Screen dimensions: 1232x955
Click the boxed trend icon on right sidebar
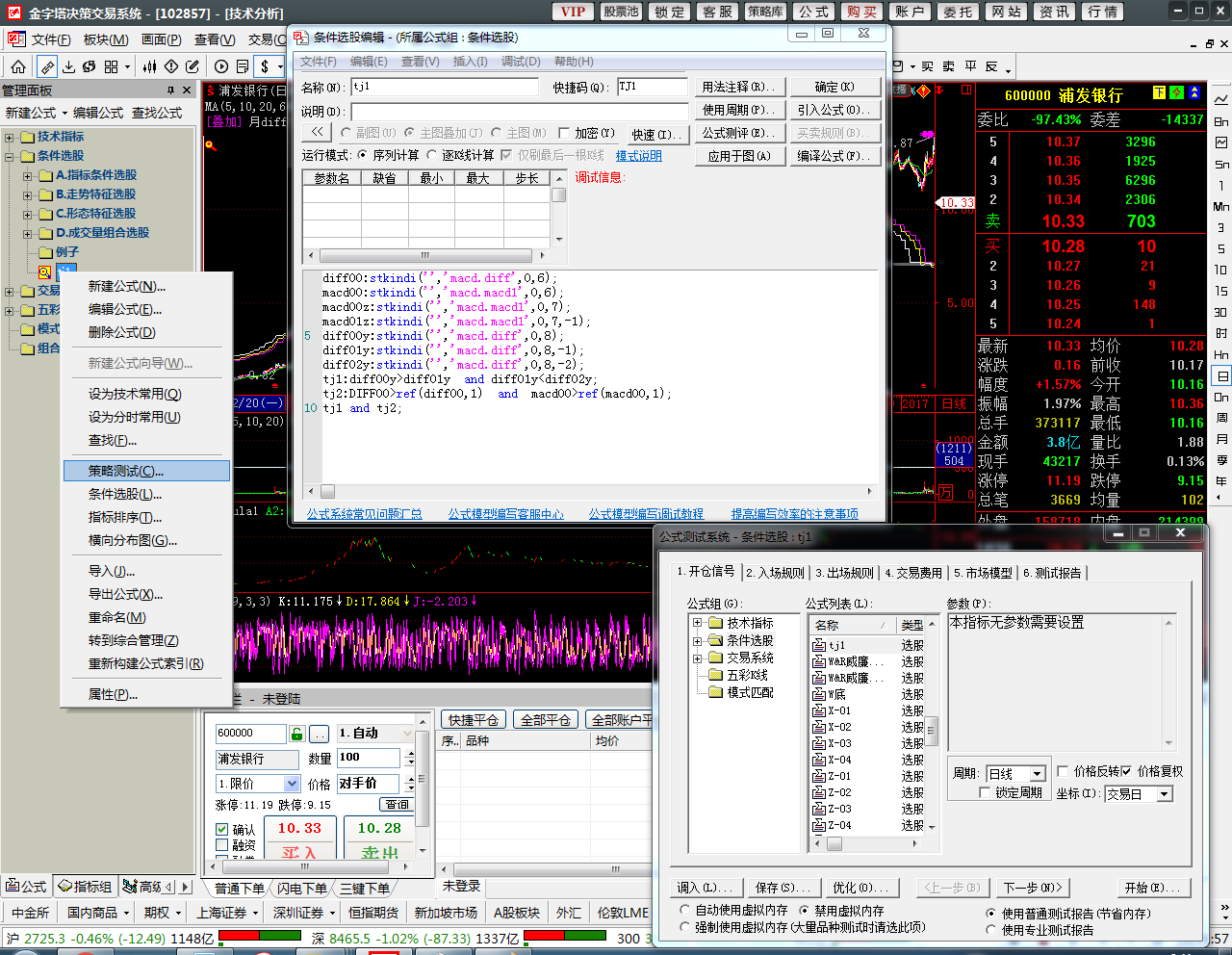pos(1221,142)
